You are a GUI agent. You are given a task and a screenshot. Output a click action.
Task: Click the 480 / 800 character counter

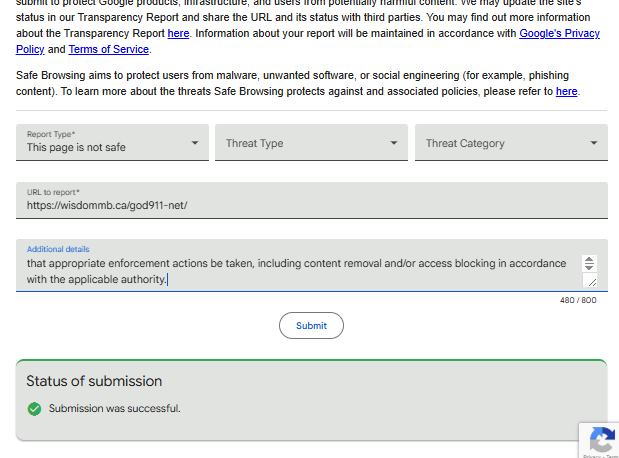point(578,300)
